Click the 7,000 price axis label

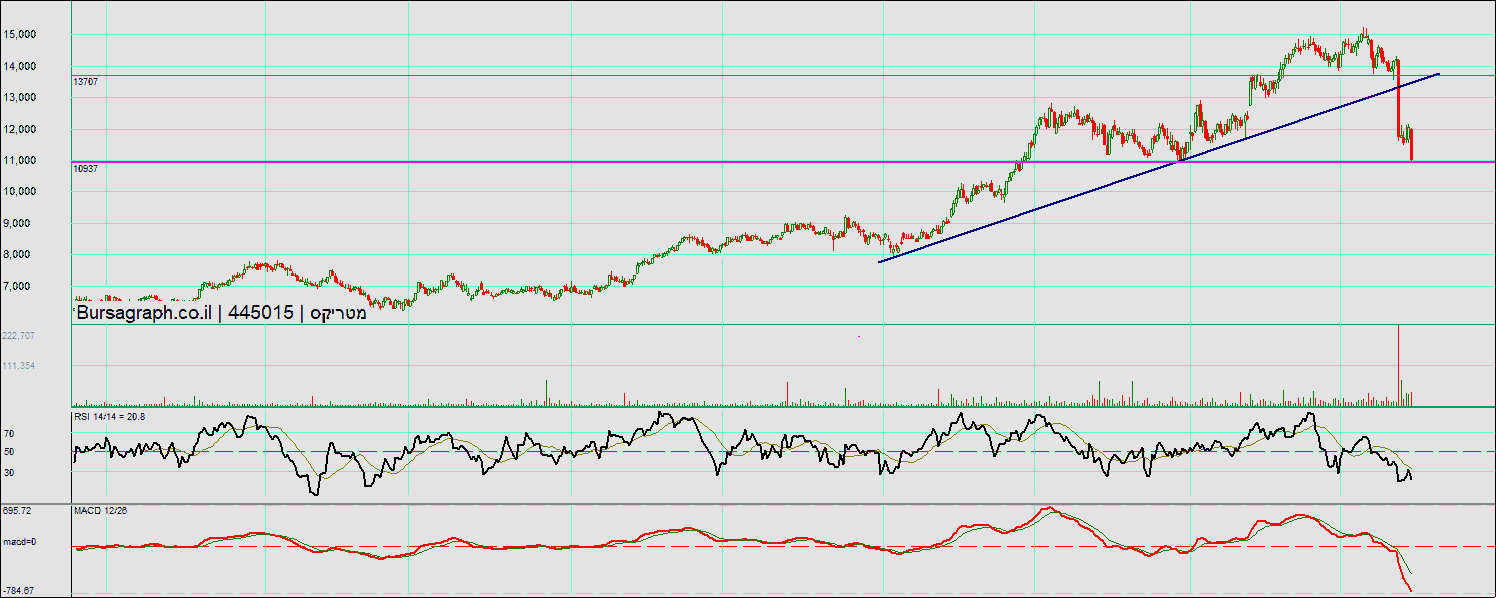(x=23, y=286)
